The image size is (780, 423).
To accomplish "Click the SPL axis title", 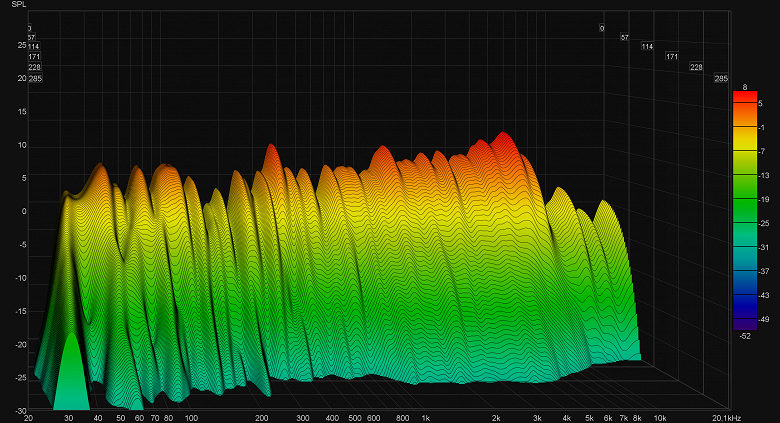I will (18, 5).
